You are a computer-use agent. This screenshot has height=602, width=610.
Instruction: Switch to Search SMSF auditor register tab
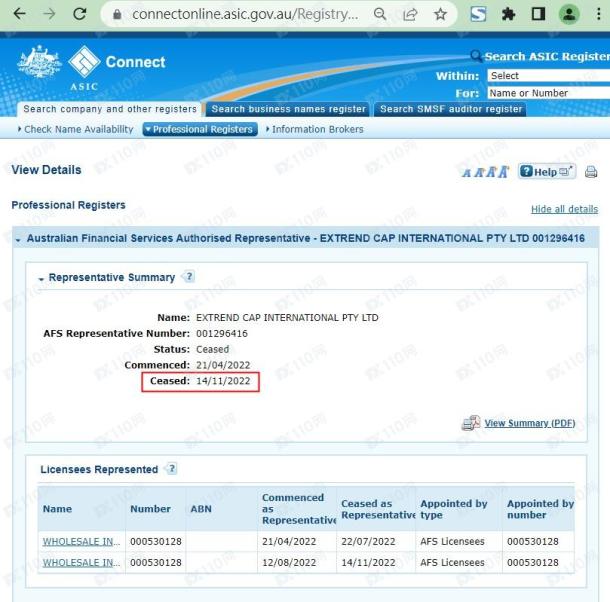coord(451,109)
